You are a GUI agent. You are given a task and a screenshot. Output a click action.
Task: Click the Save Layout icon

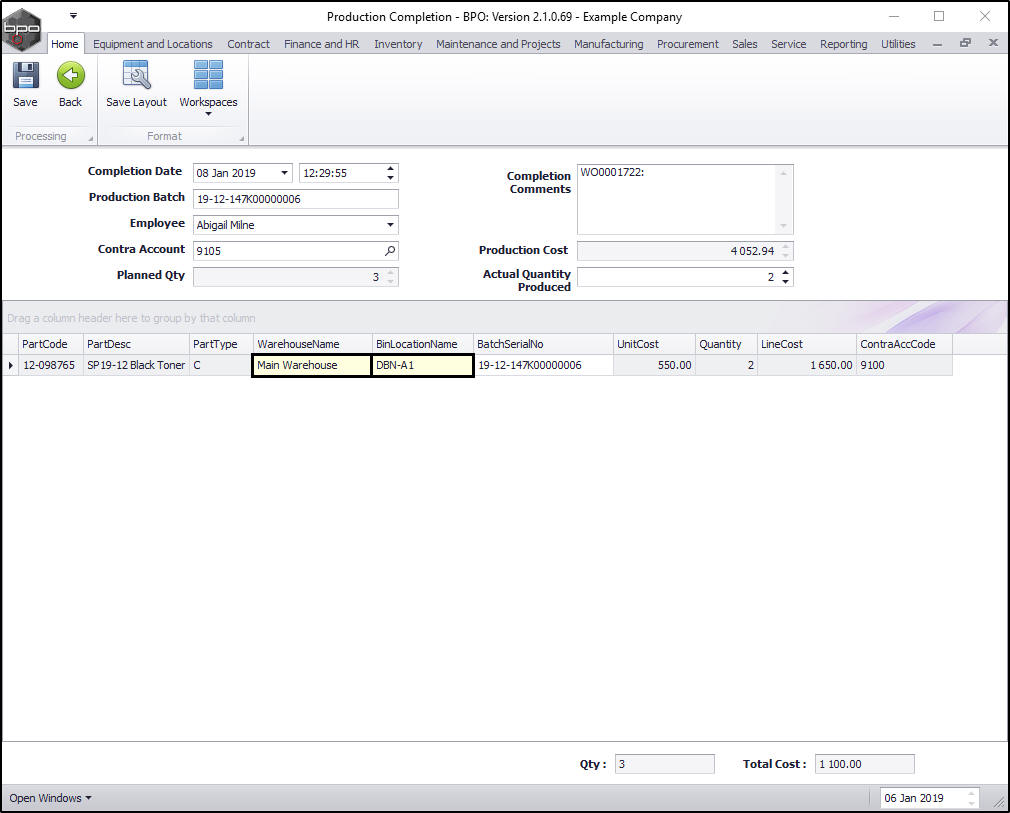(x=137, y=75)
